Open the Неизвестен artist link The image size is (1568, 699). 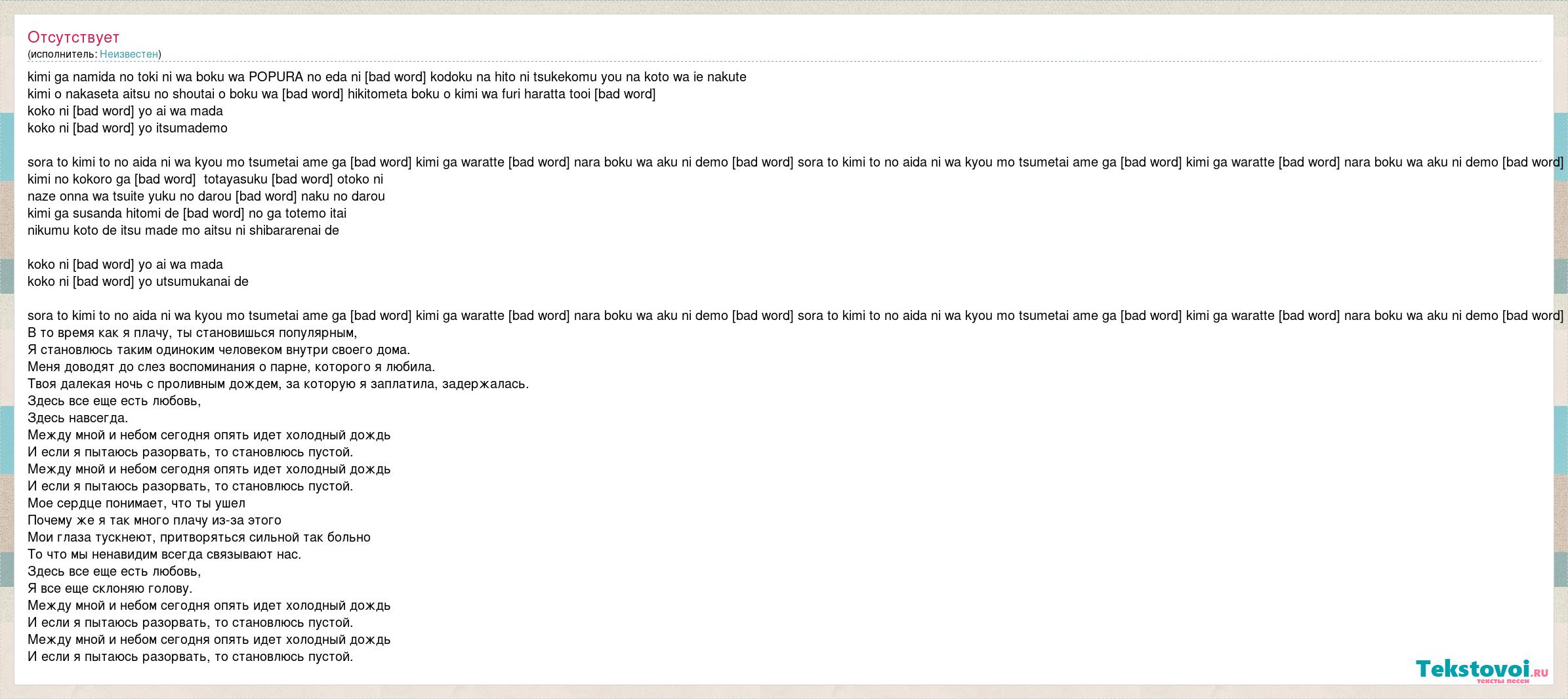point(129,54)
